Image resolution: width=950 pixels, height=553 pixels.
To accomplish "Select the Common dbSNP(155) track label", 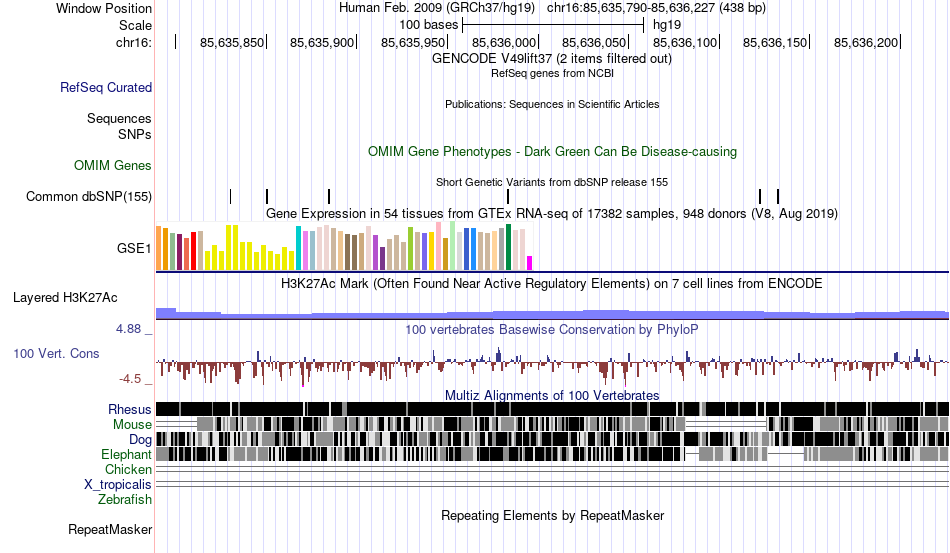I will (89, 196).
